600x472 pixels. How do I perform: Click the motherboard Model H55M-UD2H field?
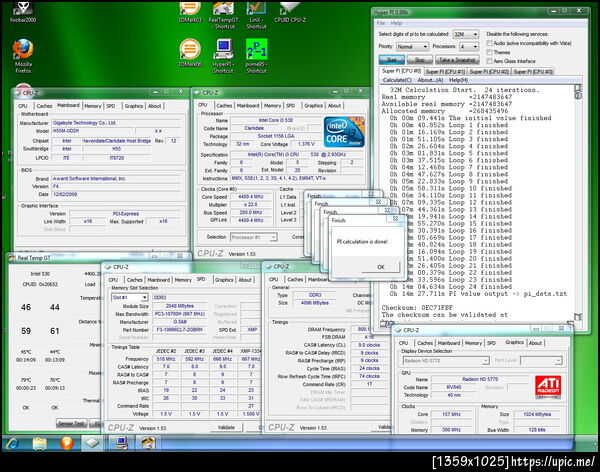point(92,131)
